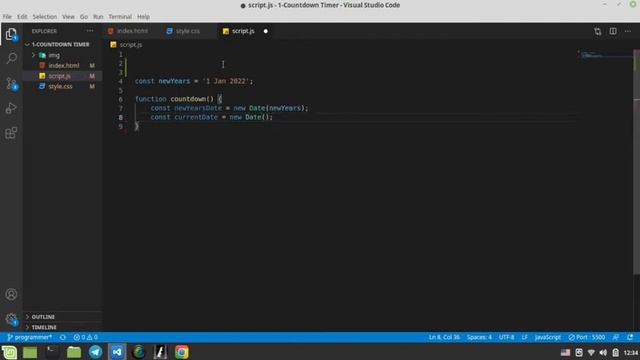This screenshot has width=640, height=360.
Task: Open editor More Actions ellipsis
Action: (x=628, y=31)
